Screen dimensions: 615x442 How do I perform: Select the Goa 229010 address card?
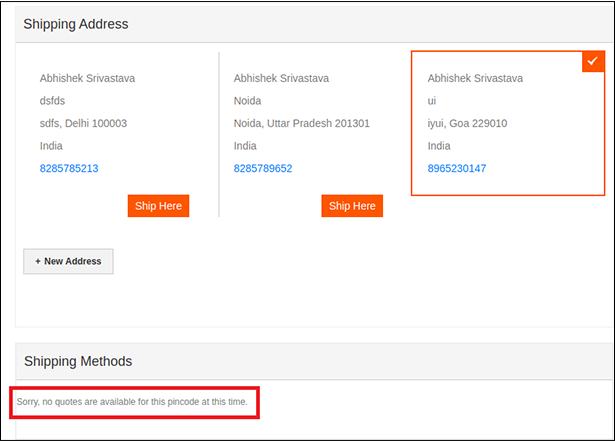pos(508,123)
